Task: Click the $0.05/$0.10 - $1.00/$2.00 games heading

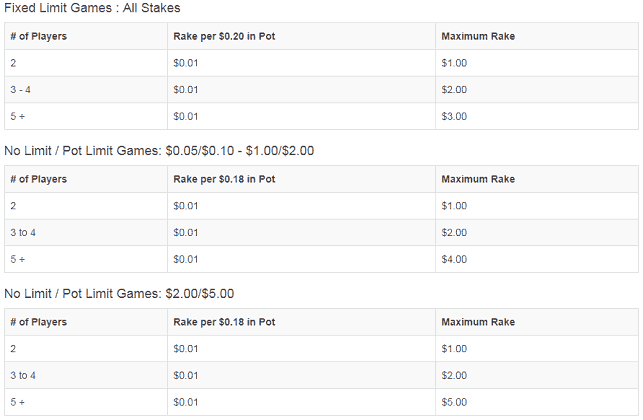Action: 159,151
